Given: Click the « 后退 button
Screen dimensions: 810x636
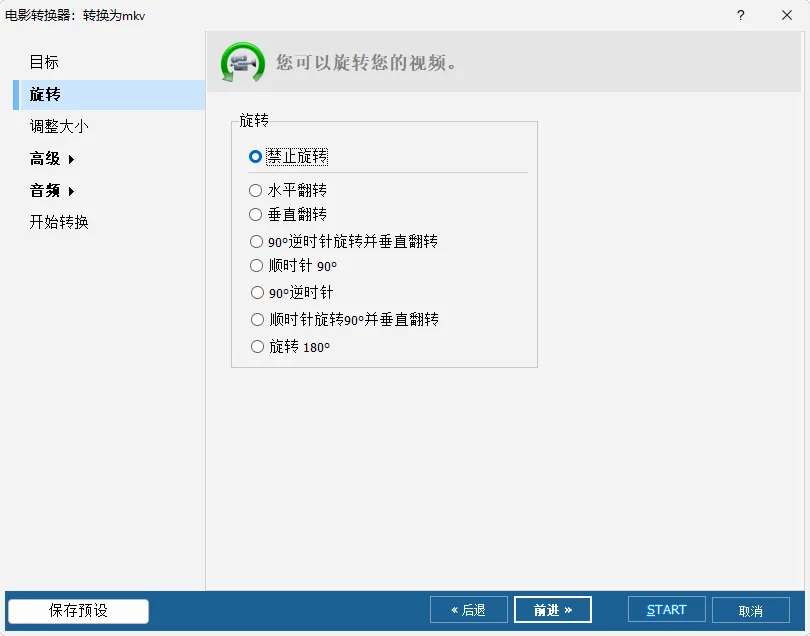Looking at the screenshot, I should coord(469,610).
